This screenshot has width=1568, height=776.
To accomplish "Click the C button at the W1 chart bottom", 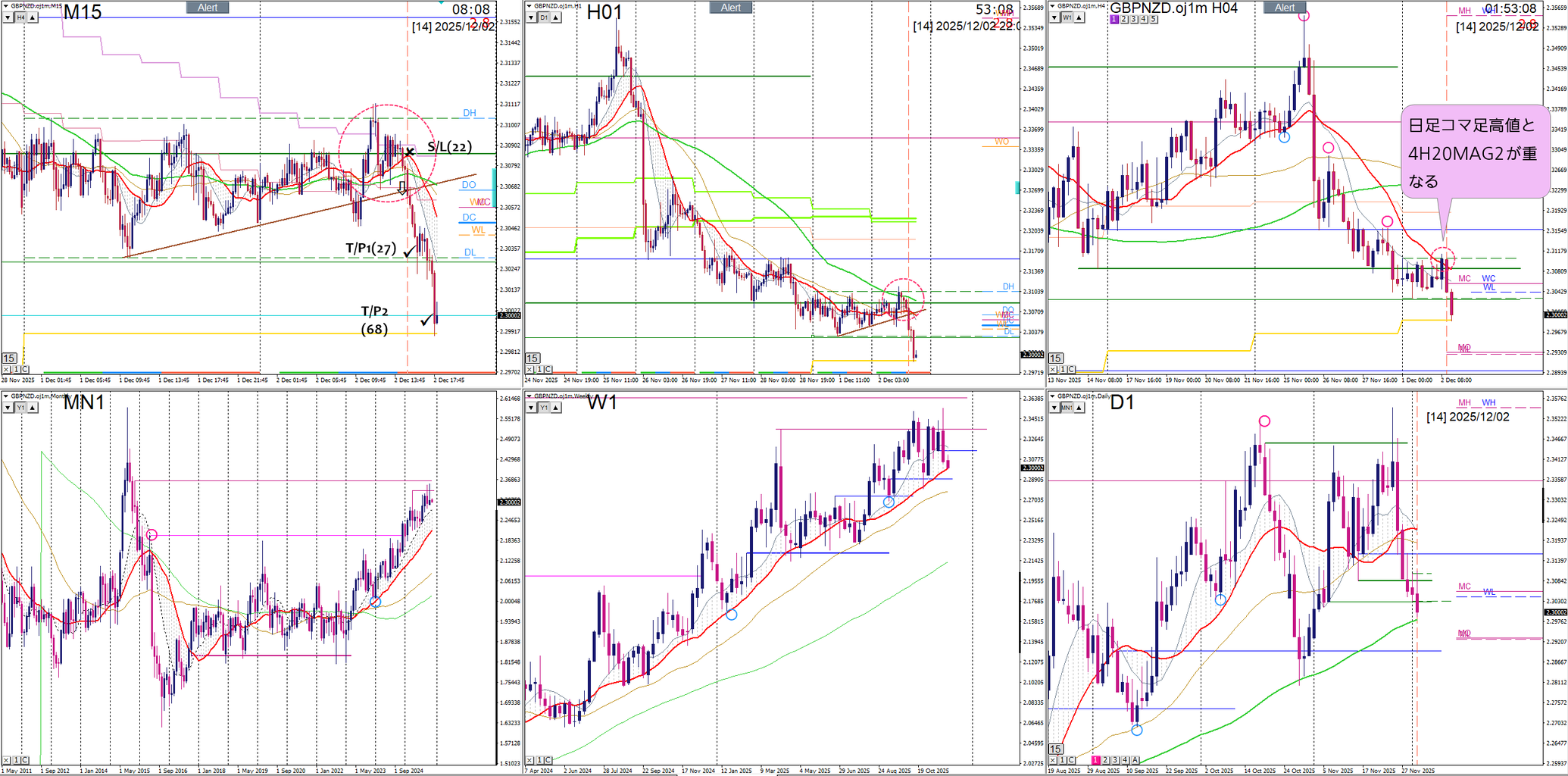I will 548,759.
